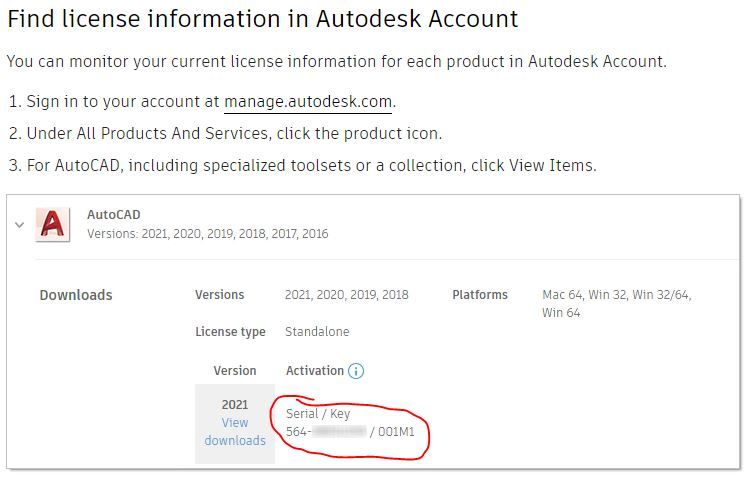
Task: Click the Mac 64, Win 32 platforms text
Action: point(617,303)
